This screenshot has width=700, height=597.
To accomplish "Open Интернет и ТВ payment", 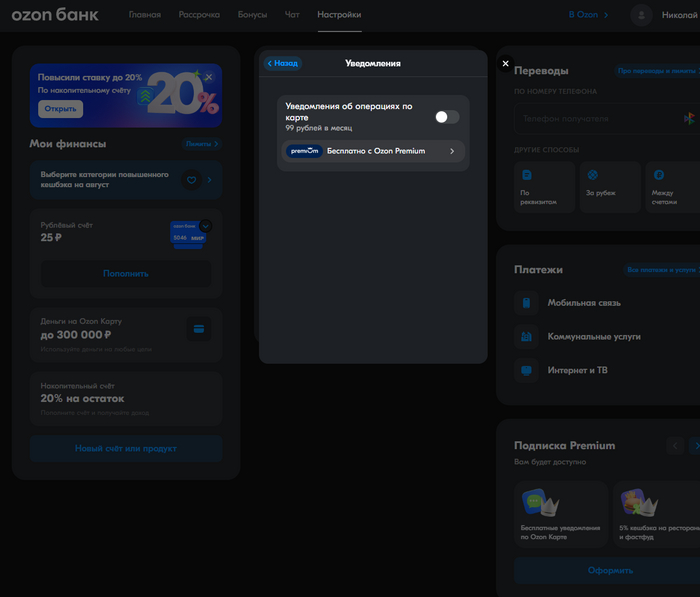I will point(577,370).
